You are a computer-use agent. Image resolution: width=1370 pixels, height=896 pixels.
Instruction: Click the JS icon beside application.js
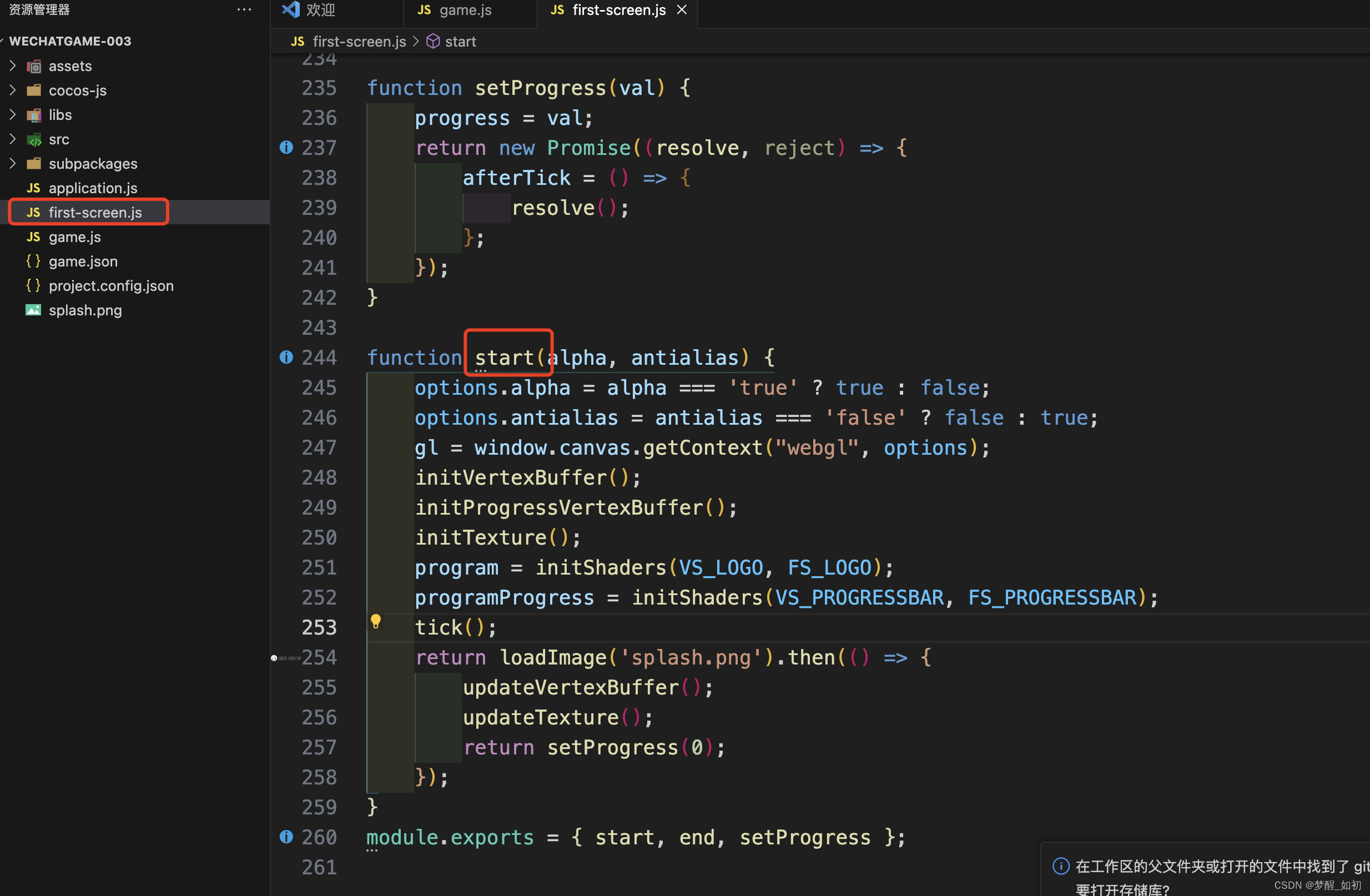33,188
